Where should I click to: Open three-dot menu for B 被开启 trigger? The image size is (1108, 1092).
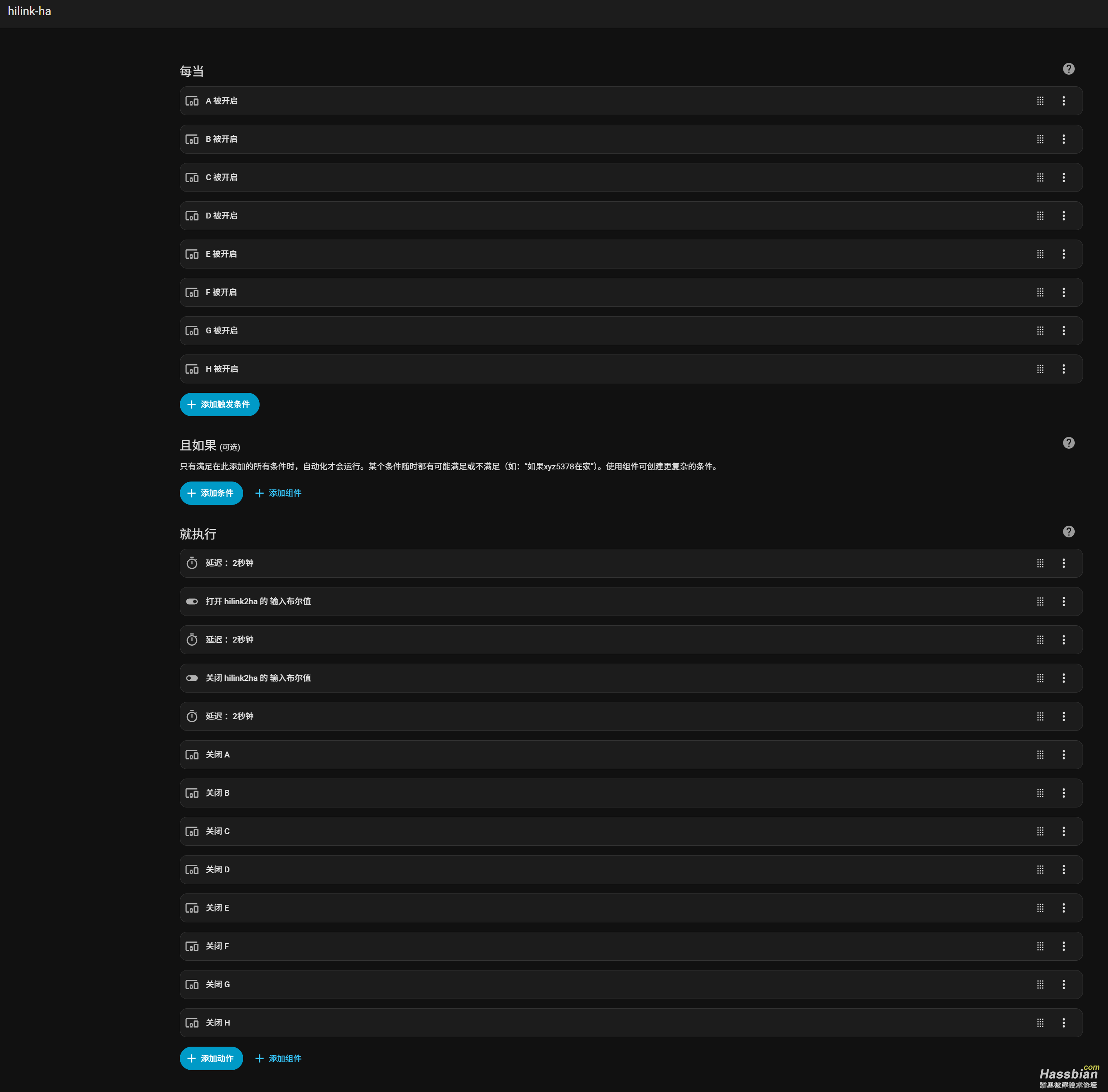(1063, 139)
